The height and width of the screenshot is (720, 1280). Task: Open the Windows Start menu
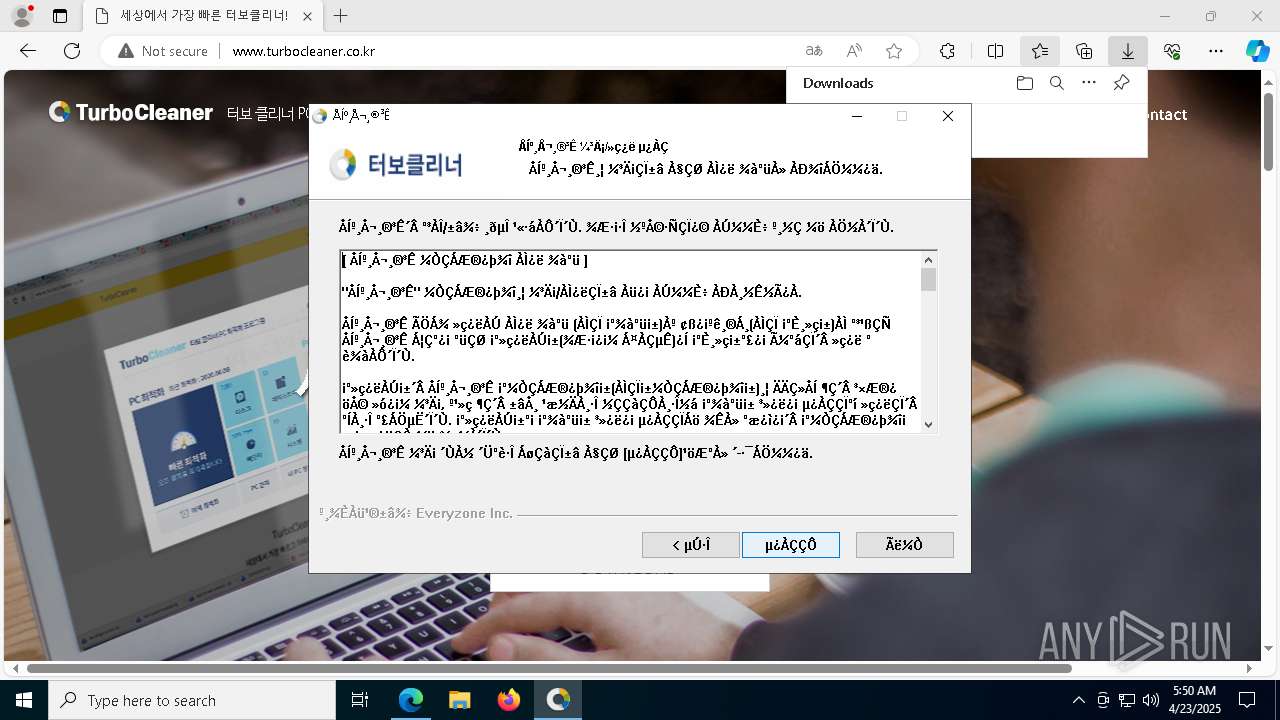pyautogui.click(x=24, y=700)
